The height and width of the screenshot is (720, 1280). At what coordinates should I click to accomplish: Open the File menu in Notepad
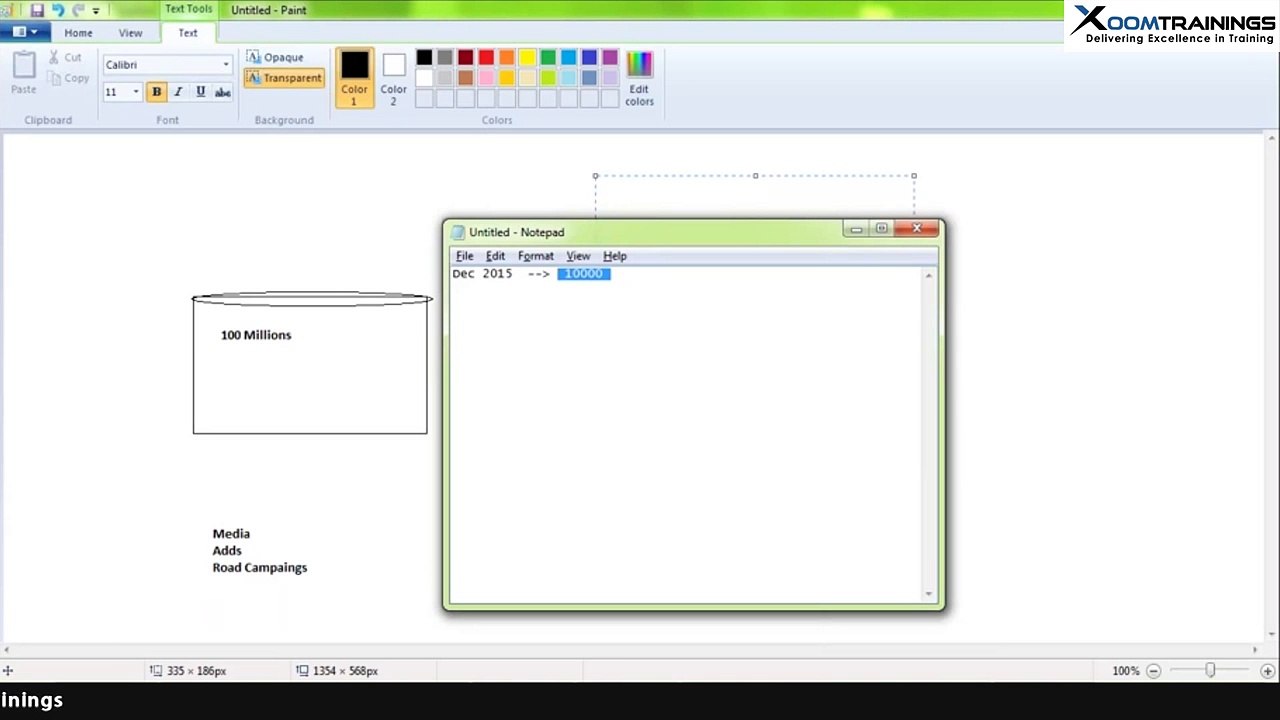point(465,256)
